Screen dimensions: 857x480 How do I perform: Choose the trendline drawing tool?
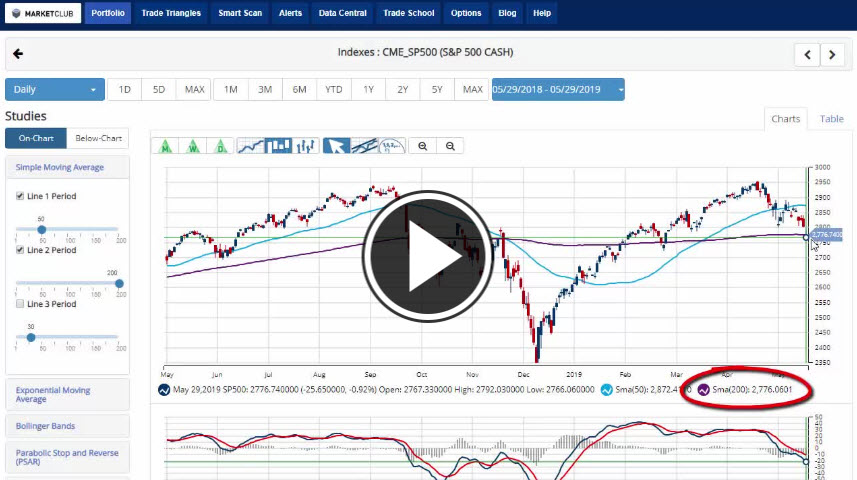[364, 146]
